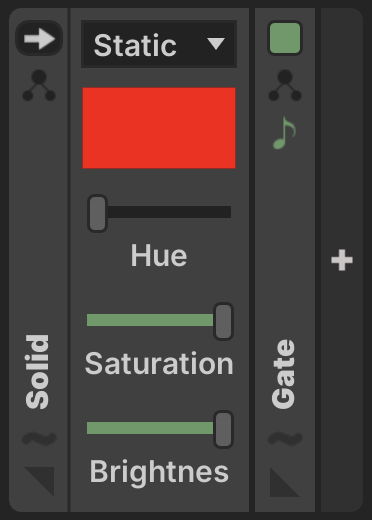Viewport: 372px width, 520px height.
Task: Click the dropdown arrow beside Static
Action: click(216, 44)
